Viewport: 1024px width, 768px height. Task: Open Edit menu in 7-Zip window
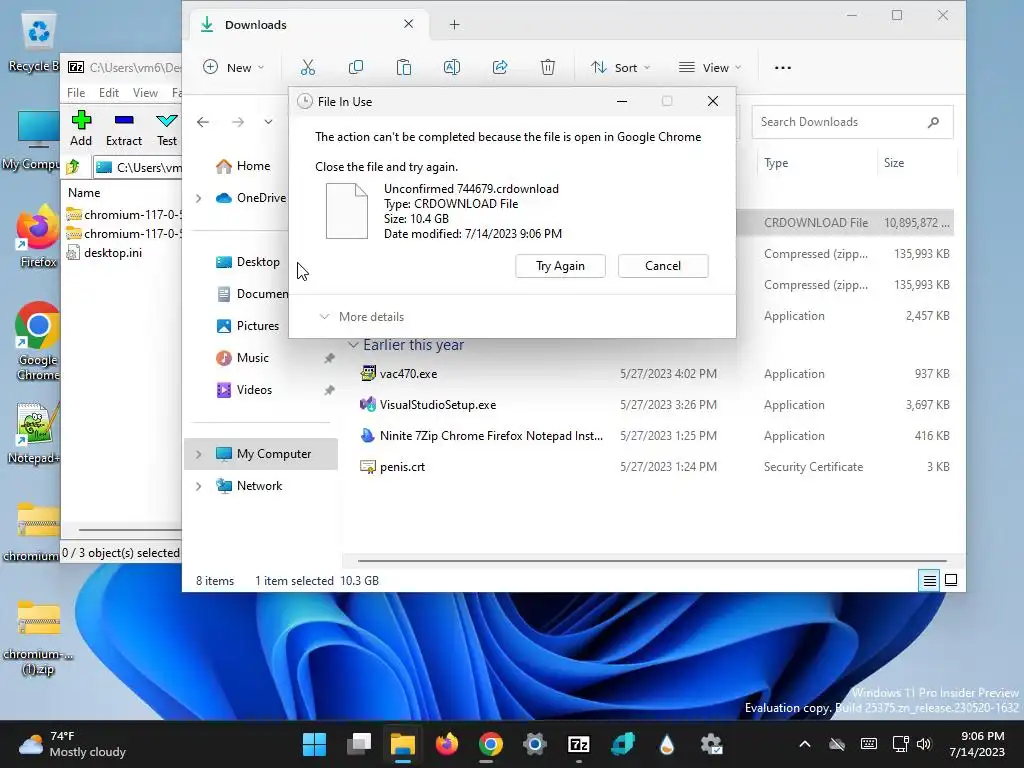pos(108,93)
